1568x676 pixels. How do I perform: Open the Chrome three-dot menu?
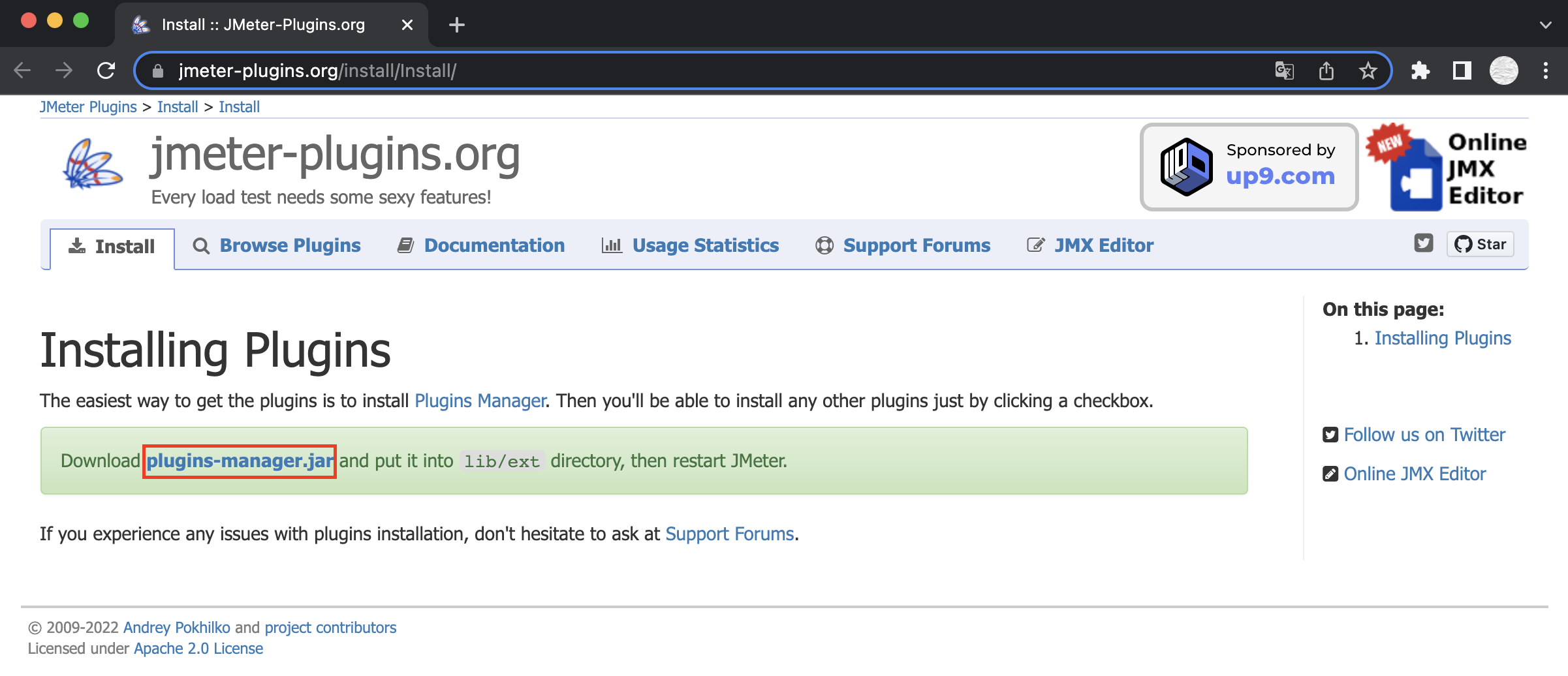click(x=1545, y=70)
